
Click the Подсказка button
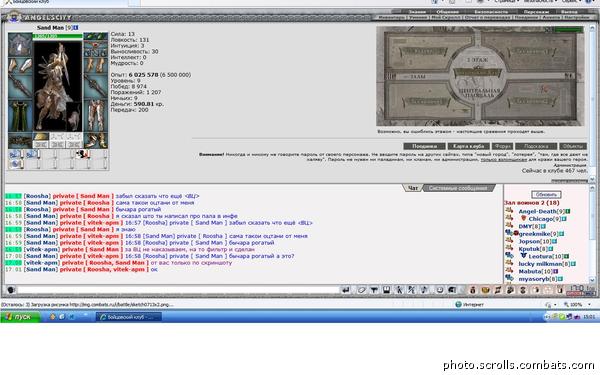pyautogui.click(x=536, y=146)
